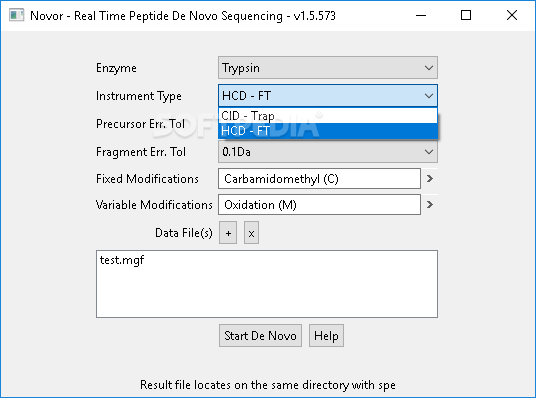This screenshot has width=536, height=398.
Task: Open the Enzyme dropdown showing Trypsin
Action: pos(327,68)
